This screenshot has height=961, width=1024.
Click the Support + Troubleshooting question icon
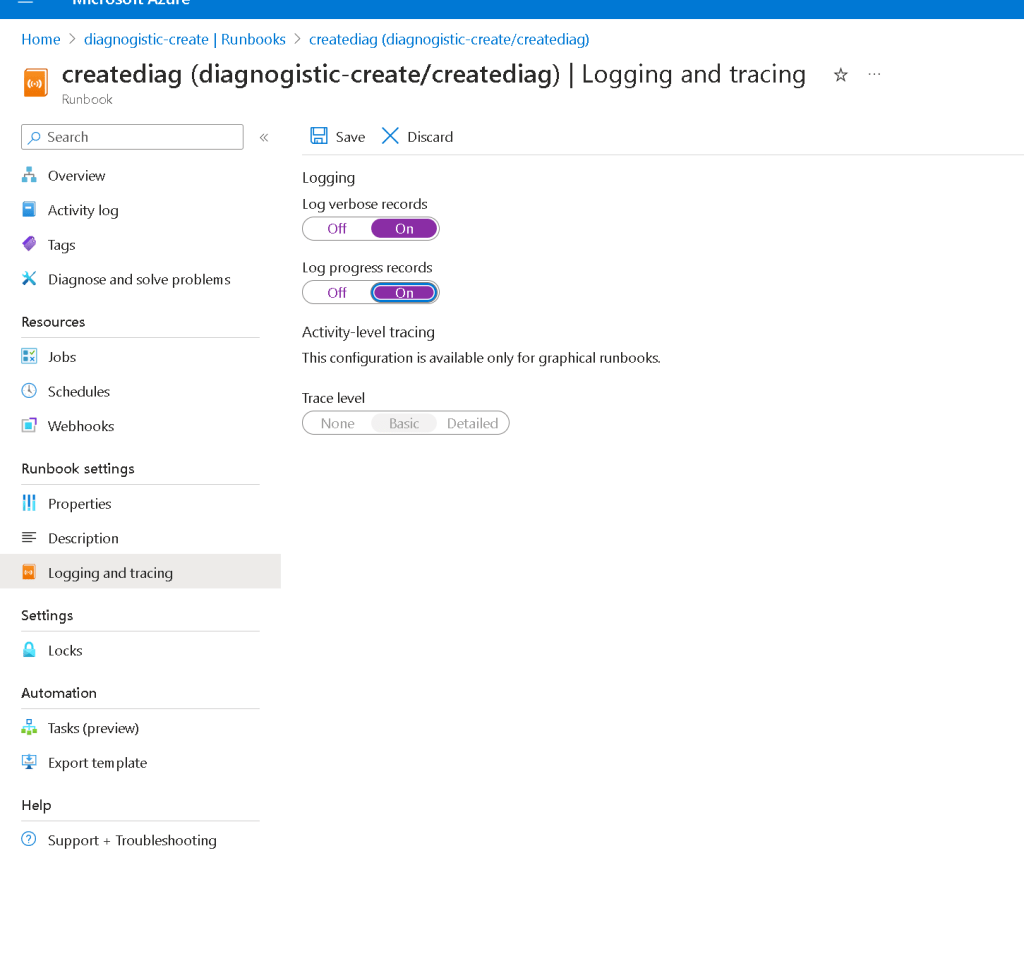click(29, 840)
